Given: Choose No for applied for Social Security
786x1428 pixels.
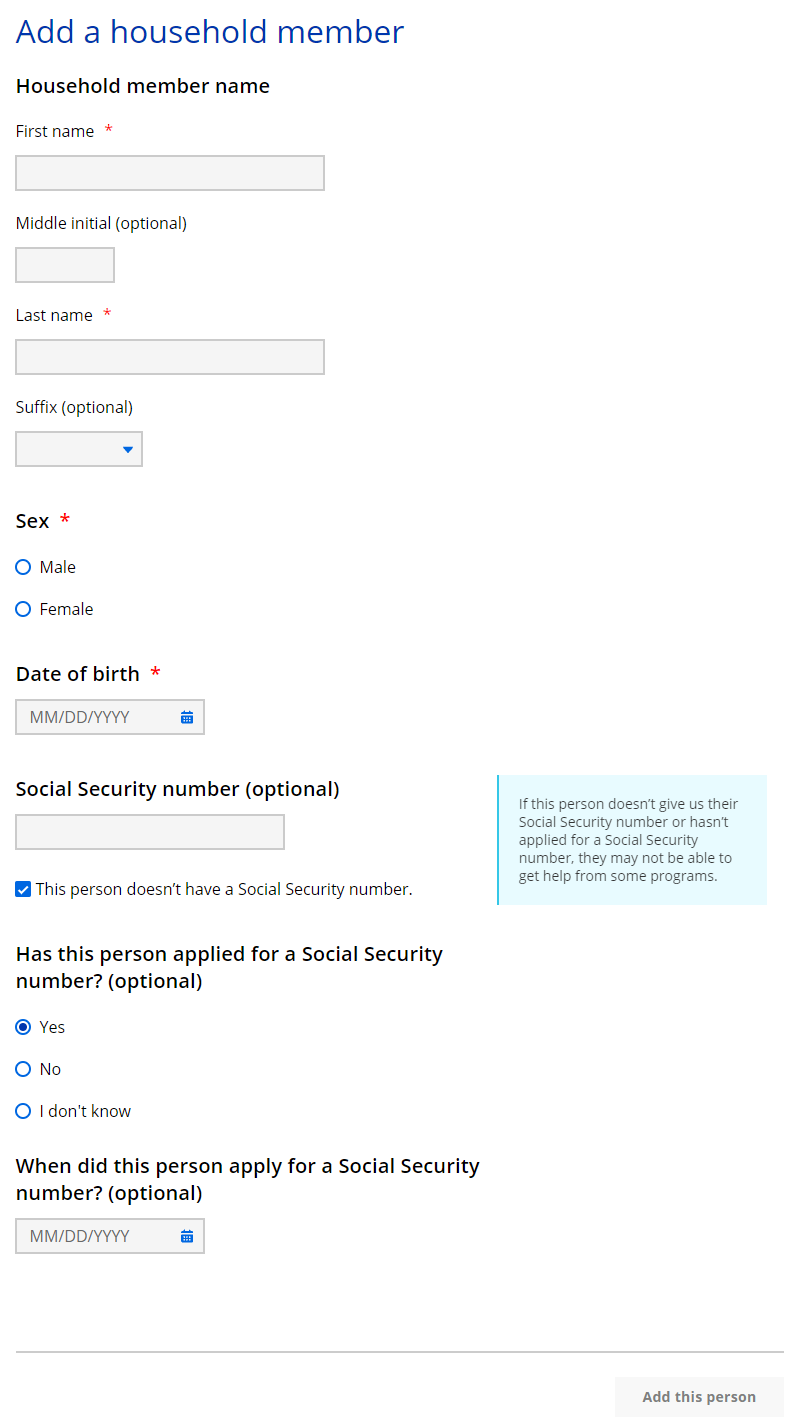Looking at the screenshot, I should point(24,1069).
